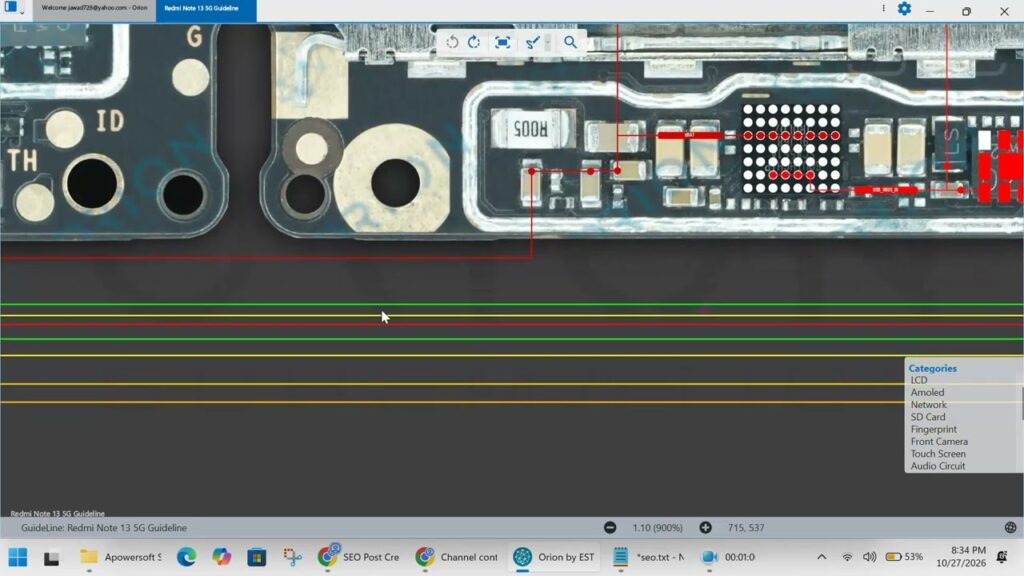Switch to SEO Post Cre Chrome window
This screenshot has height=576, width=1024.
tap(358, 557)
